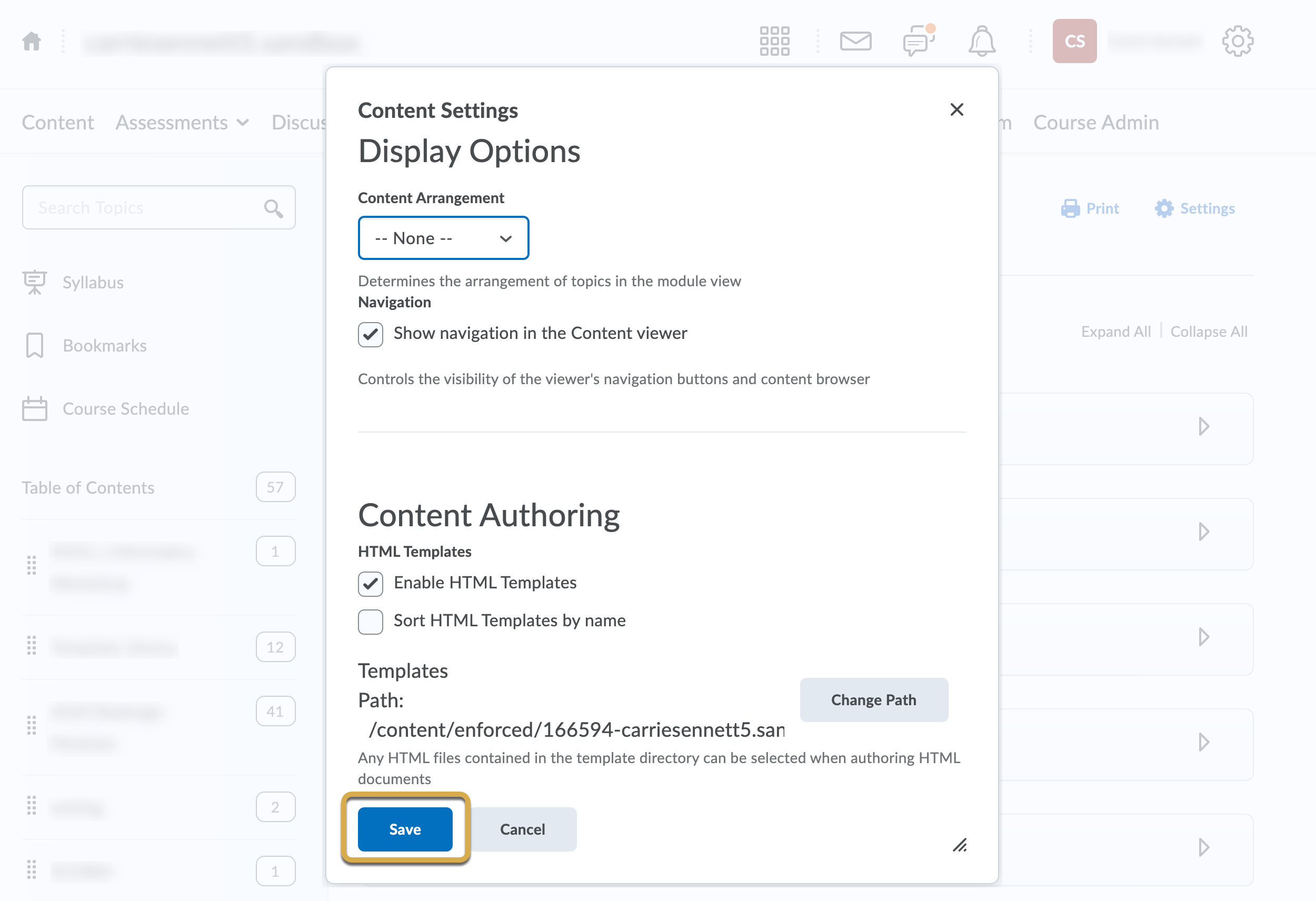Open the Content nav tab

click(58, 122)
